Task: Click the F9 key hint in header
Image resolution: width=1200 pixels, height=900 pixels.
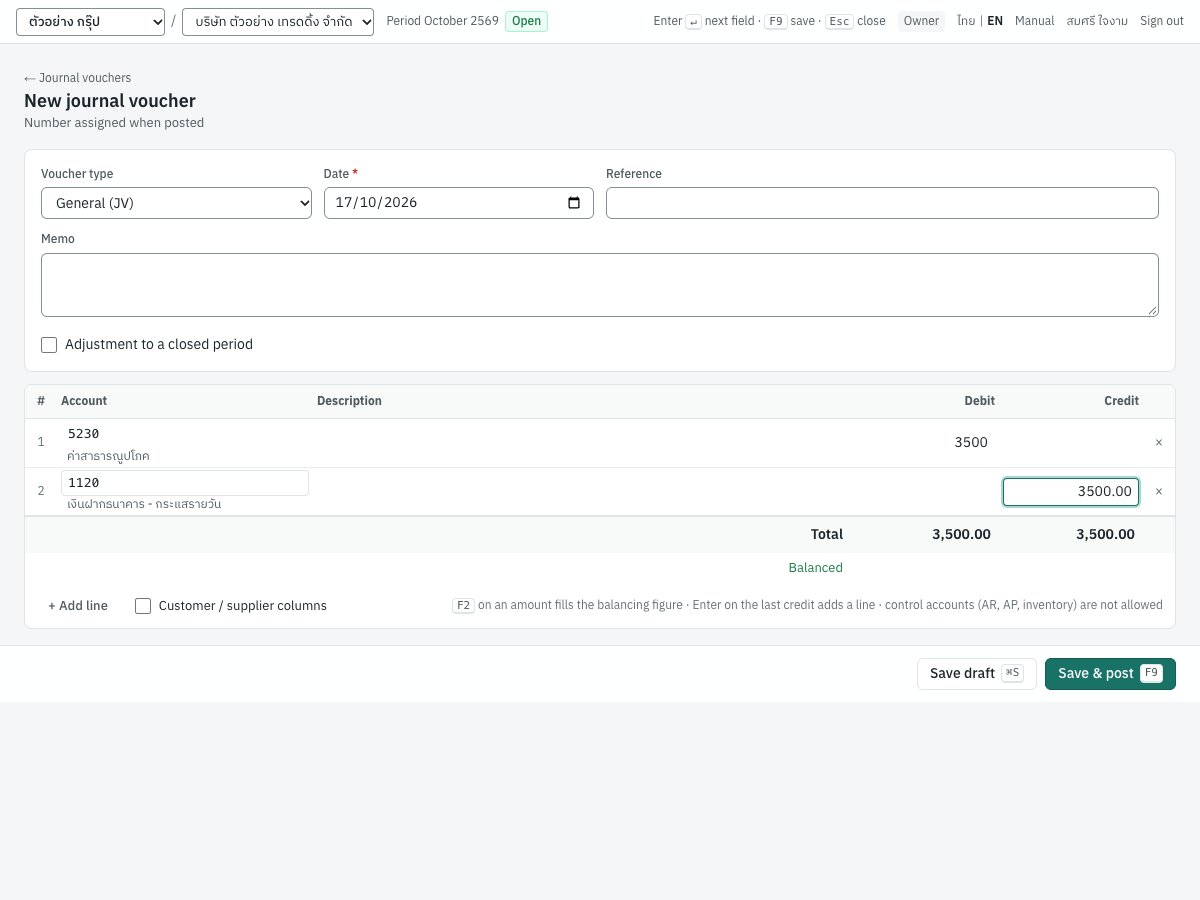Action: [776, 21]
